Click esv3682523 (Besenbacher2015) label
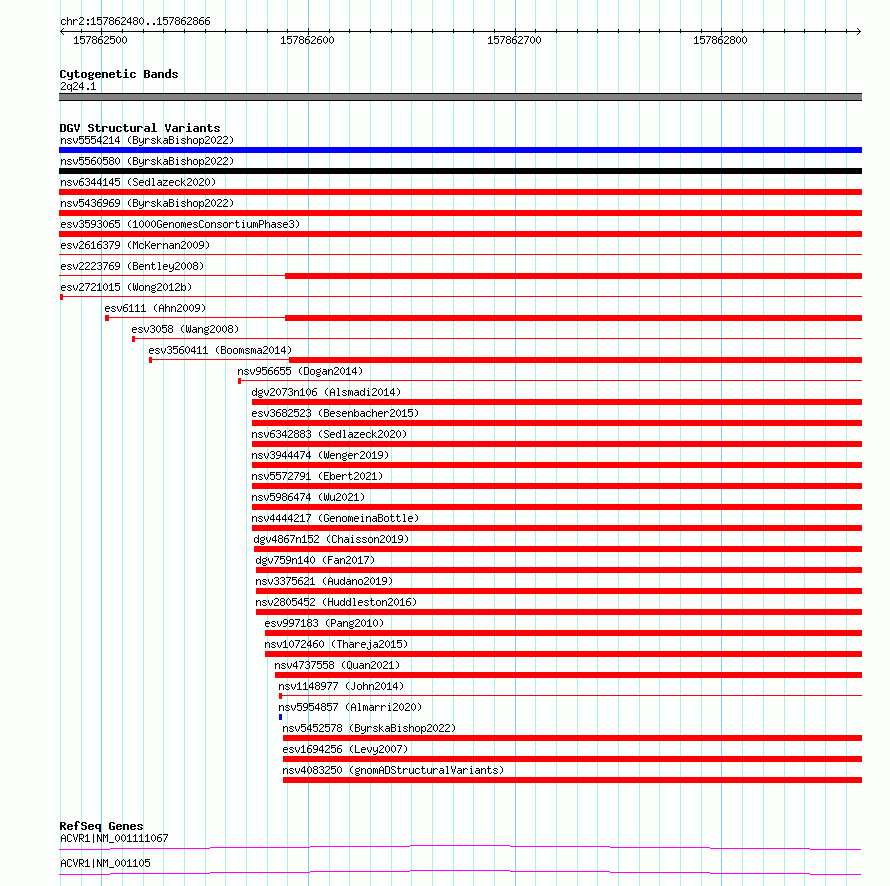890x886 pixels. (x=335, y=413)
